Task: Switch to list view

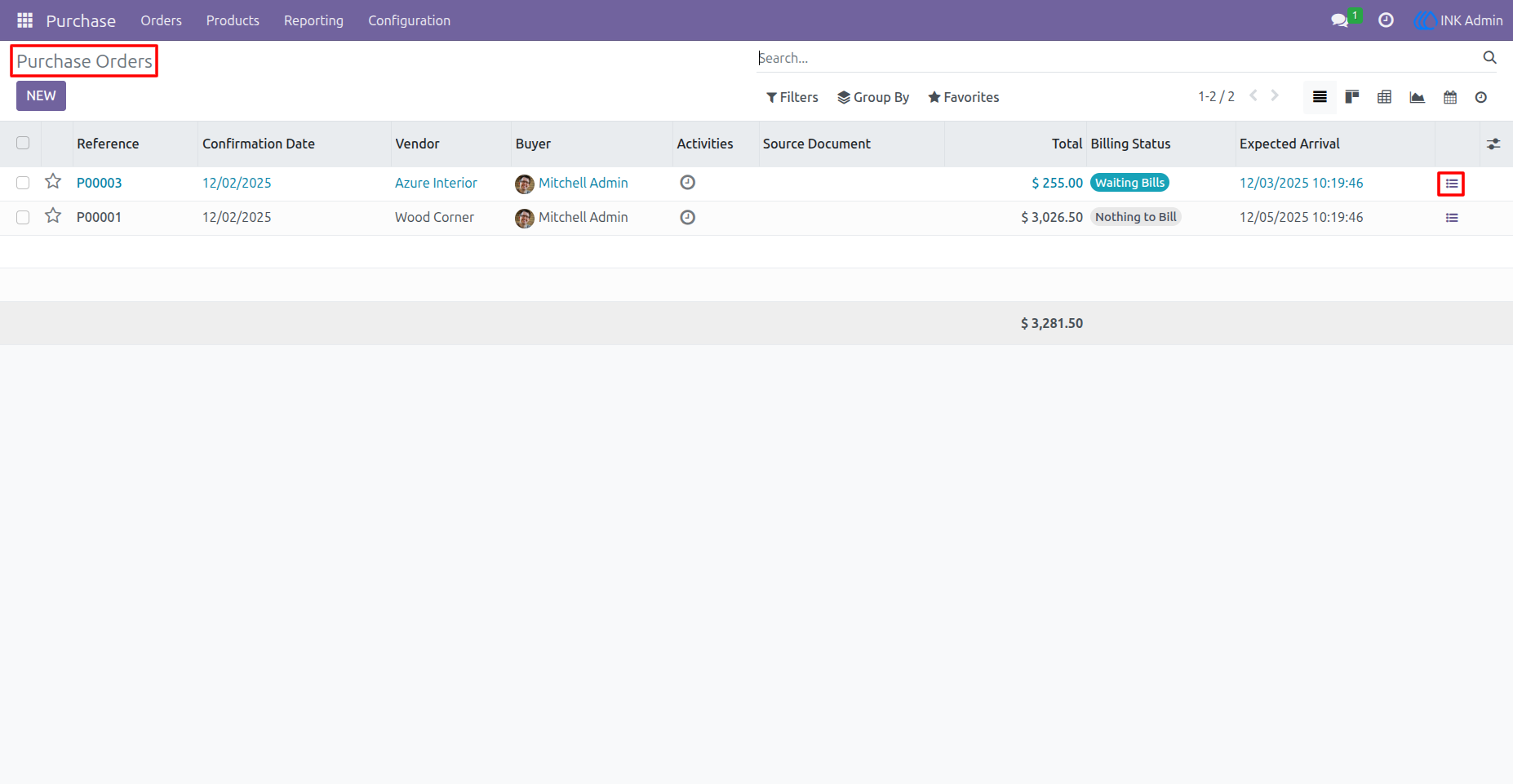Action: click(1320, 97)
